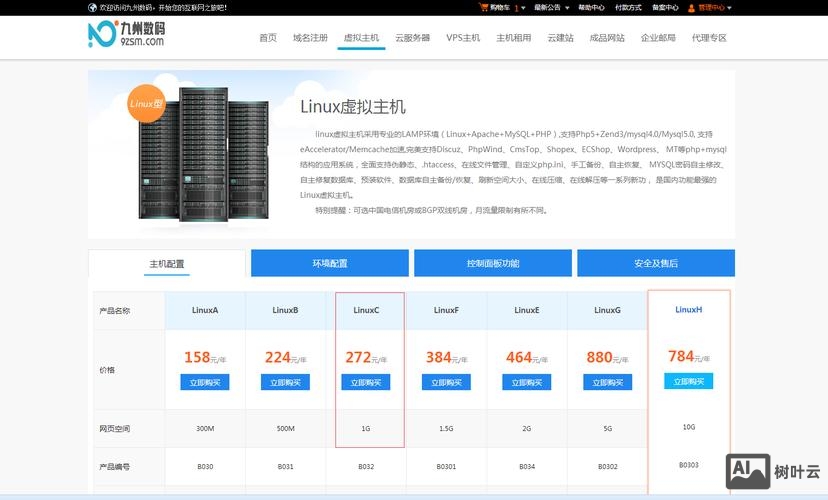
Task: Click the 产品名称 row label
Action: [115, 311]
